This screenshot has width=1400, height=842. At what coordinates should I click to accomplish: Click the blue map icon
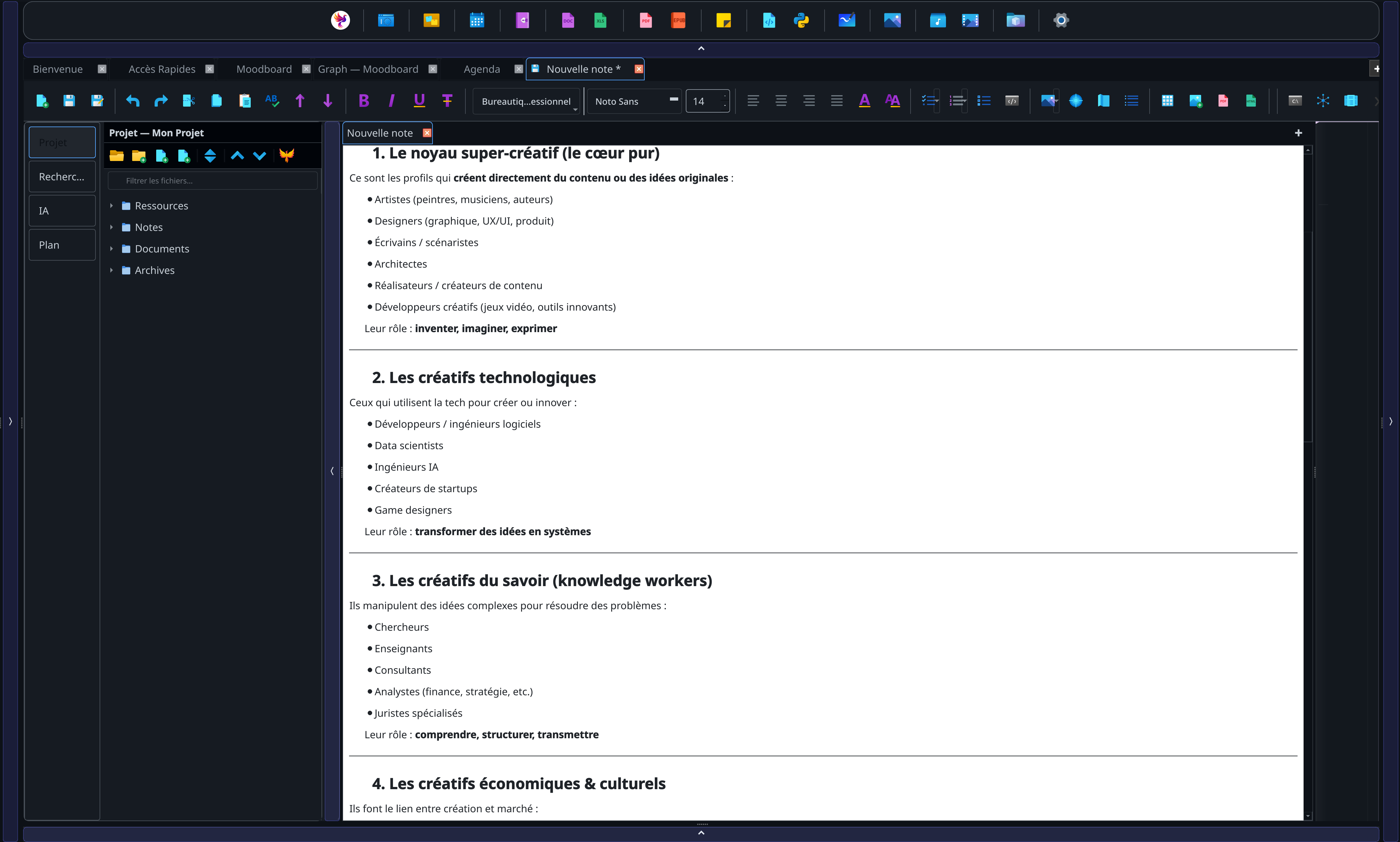coord(1103,101)
